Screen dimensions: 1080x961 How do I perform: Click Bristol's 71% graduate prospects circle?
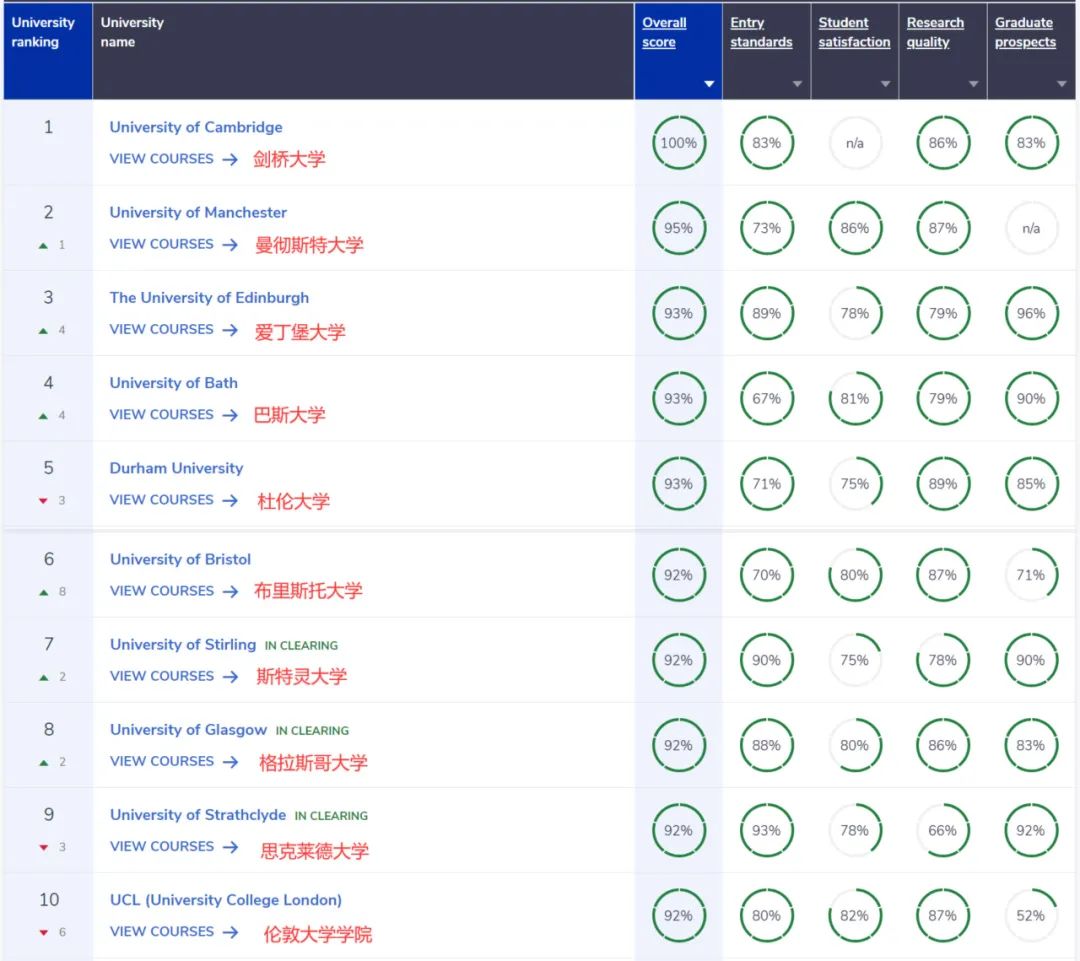[1031, 575]
